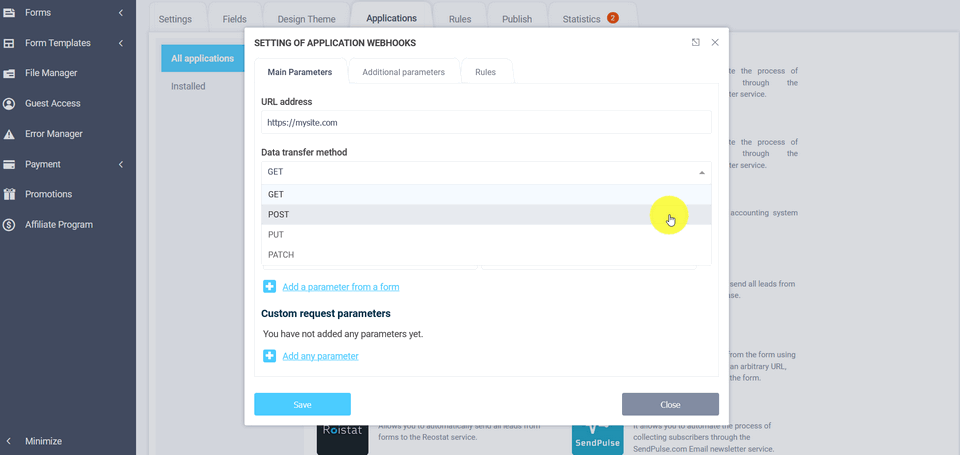Click Add any parameter link
The width and height of the screenshot is (960, 455).
(320, 356)
